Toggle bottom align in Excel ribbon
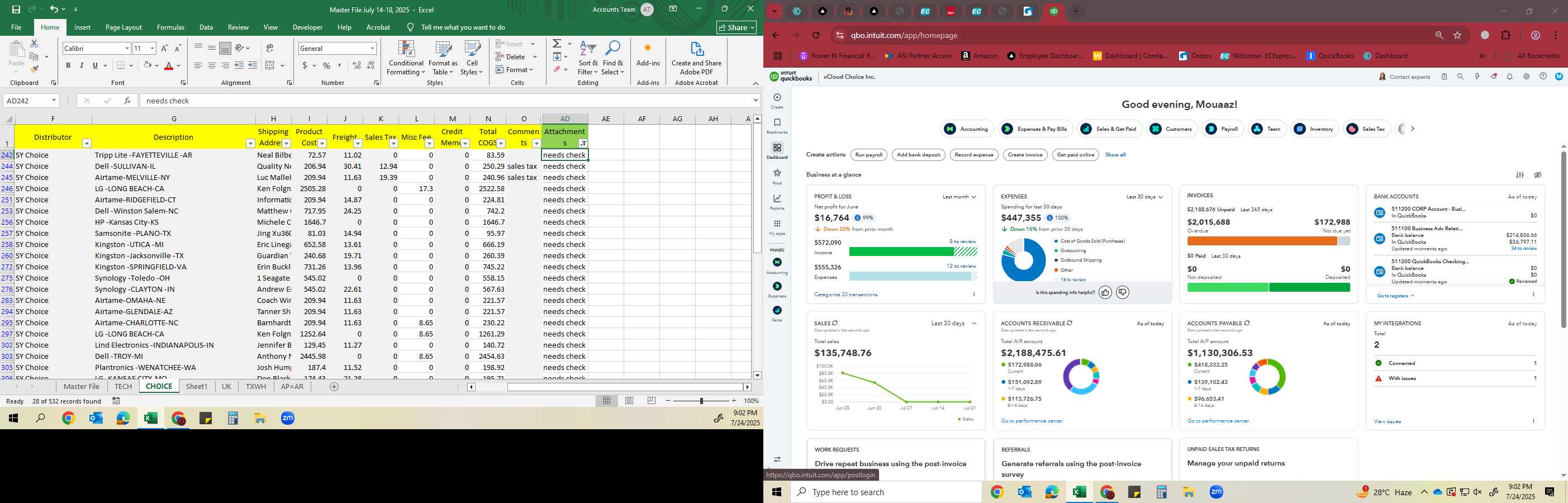This screenshot has width=1568, height=503. coord(225,48)
